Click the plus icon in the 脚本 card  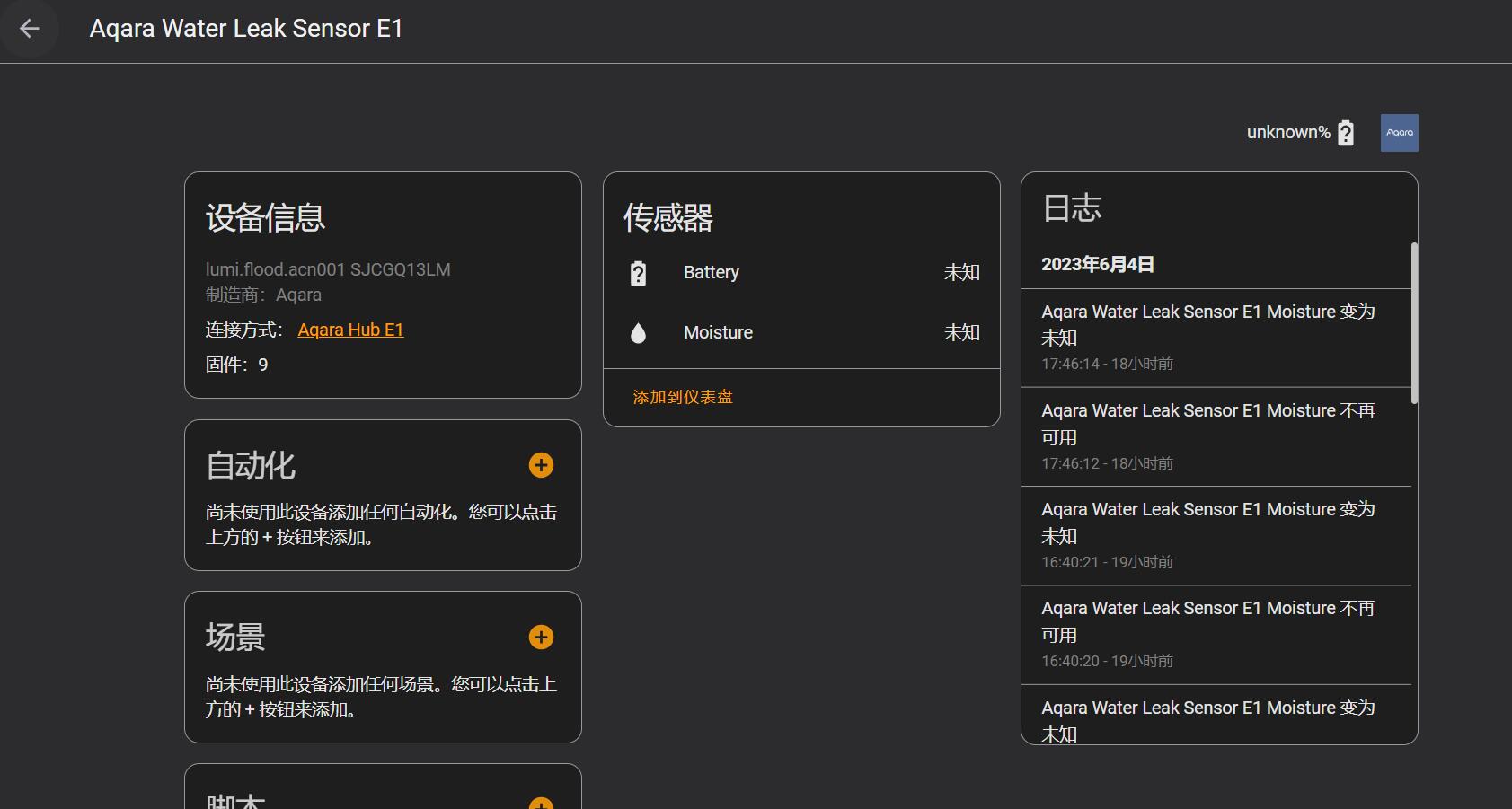541,804
